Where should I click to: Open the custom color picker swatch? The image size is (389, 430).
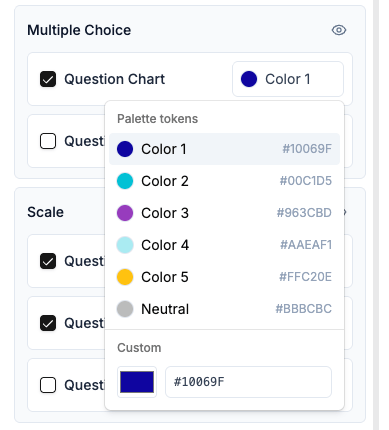point(137,382)
